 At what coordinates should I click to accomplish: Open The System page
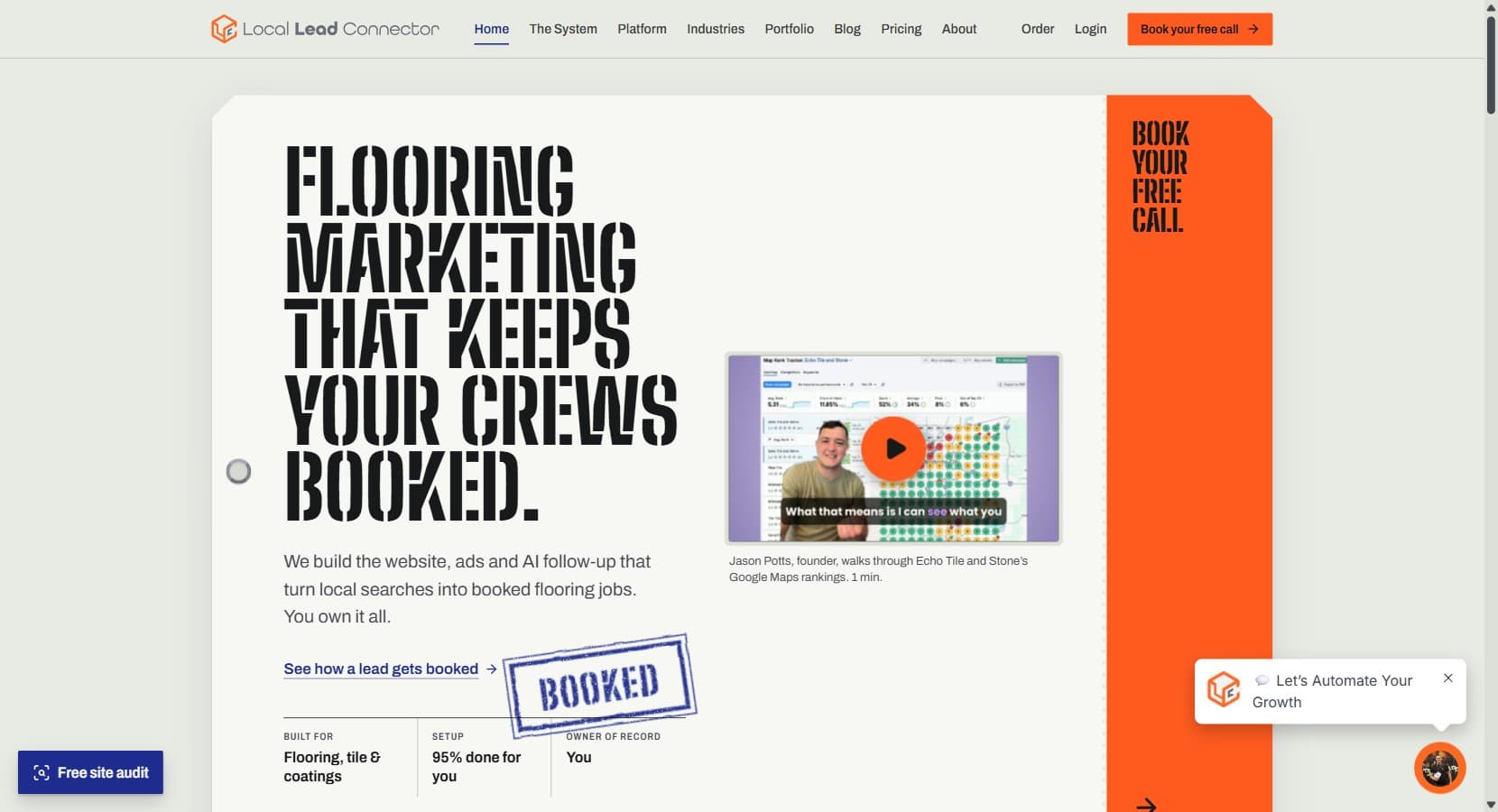pos(563,29)
